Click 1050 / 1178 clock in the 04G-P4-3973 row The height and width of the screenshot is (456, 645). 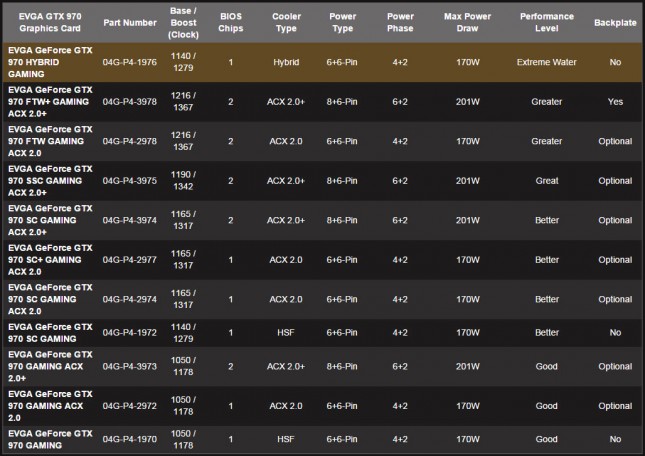click(x=183, y=366)
